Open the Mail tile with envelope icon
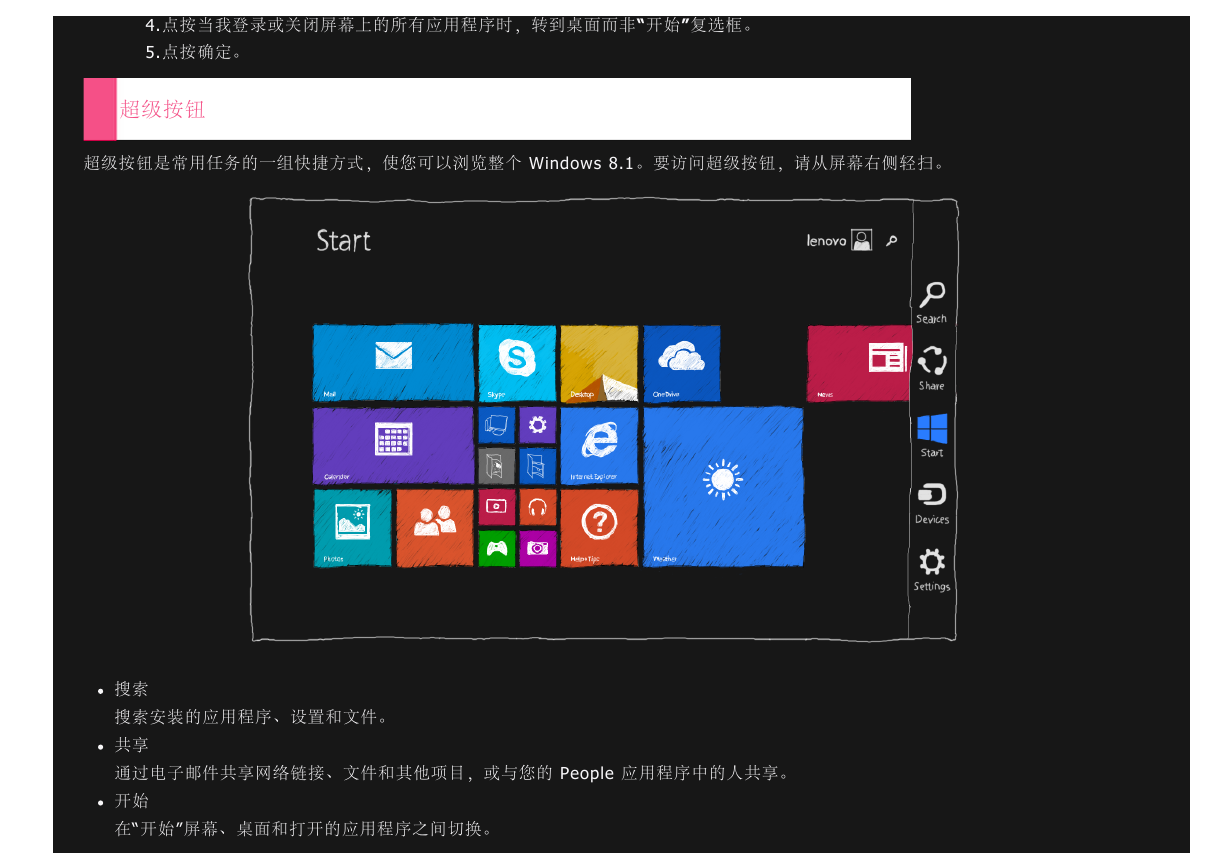The width and height of the screenshot is (1228, 868). click(x=393, y=362)
